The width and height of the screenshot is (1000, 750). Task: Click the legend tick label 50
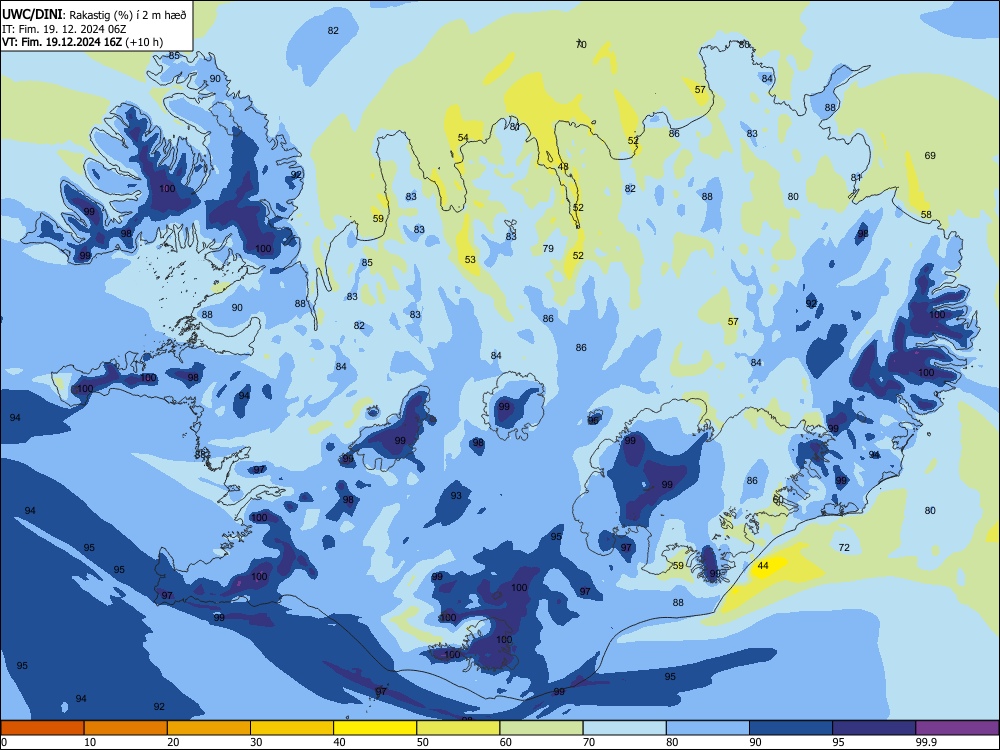[x=422, y=742]
